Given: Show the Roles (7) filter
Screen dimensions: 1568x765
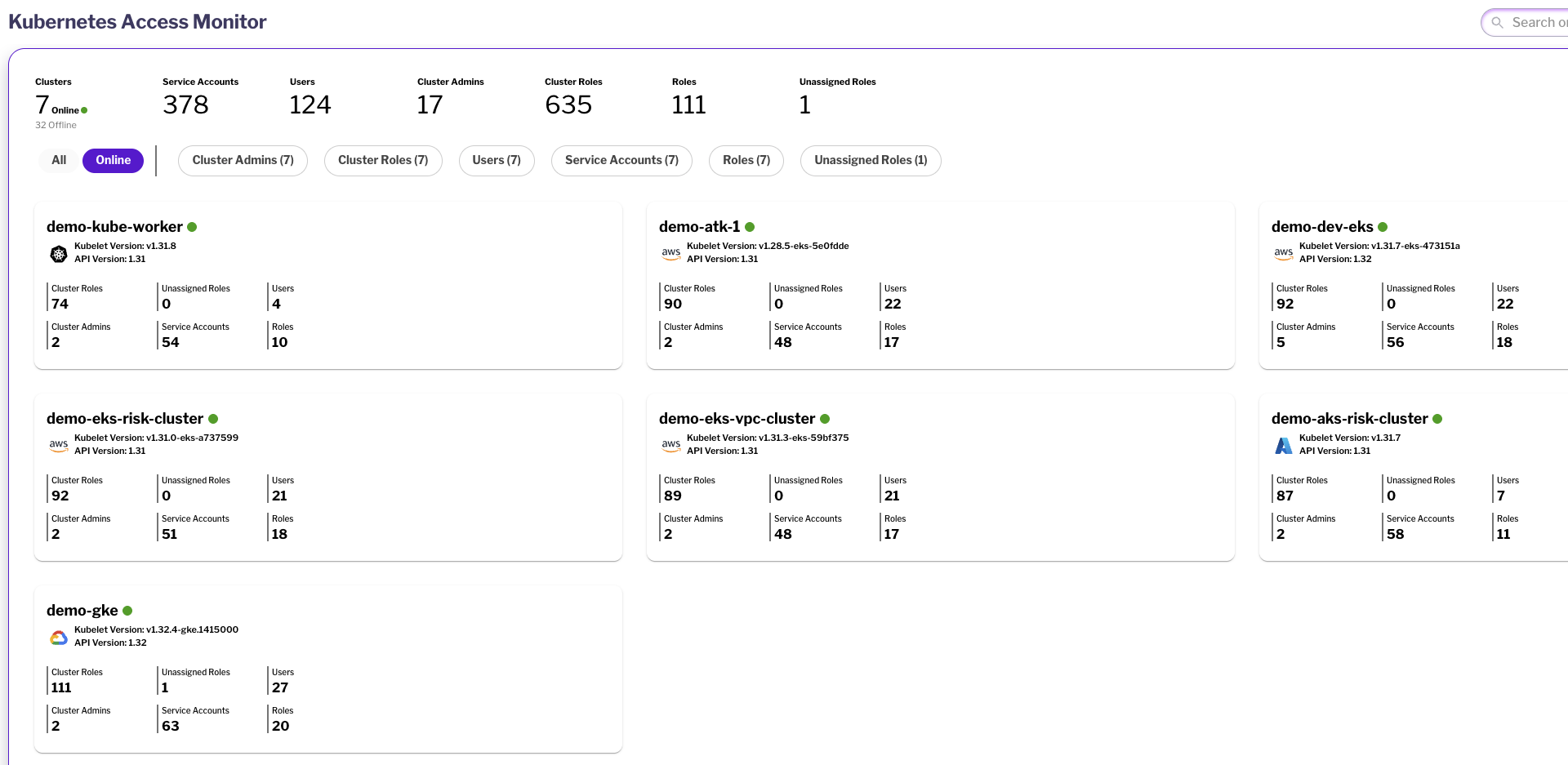Looking at the screenshot, I should pyautogui.click(x=746, y=160).
